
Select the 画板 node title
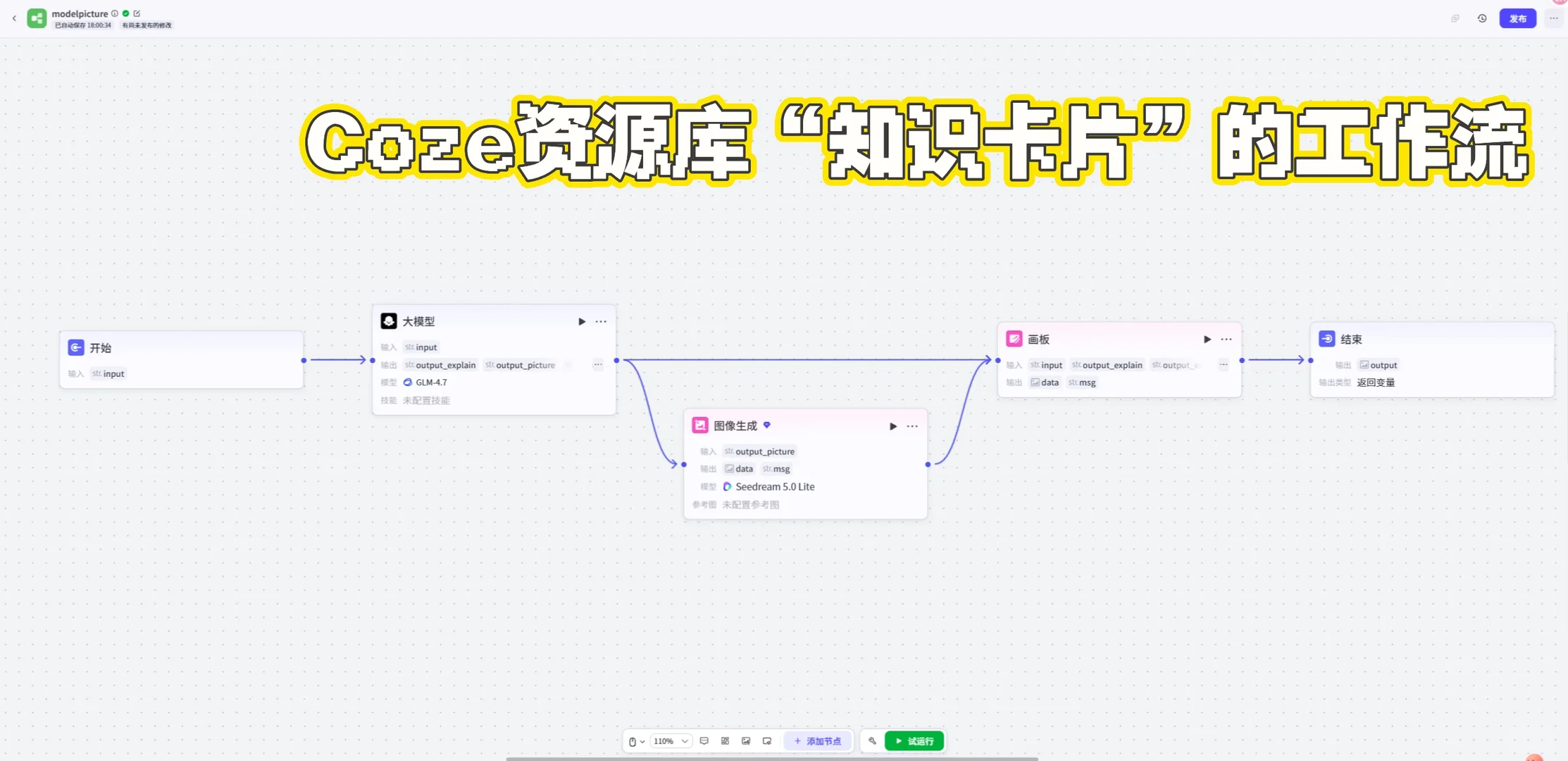1039,340
